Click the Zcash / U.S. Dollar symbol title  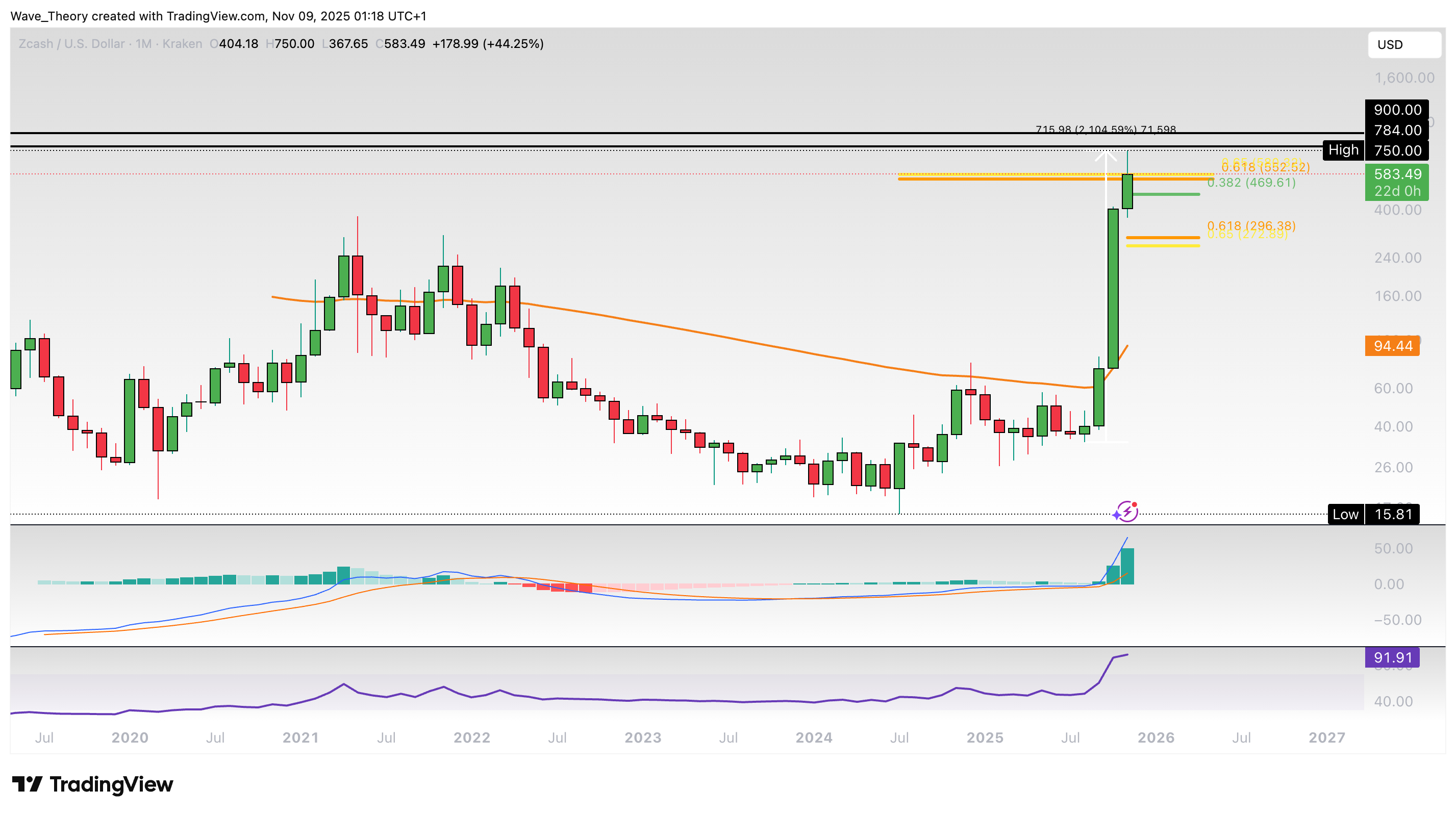tap(71, 44)
